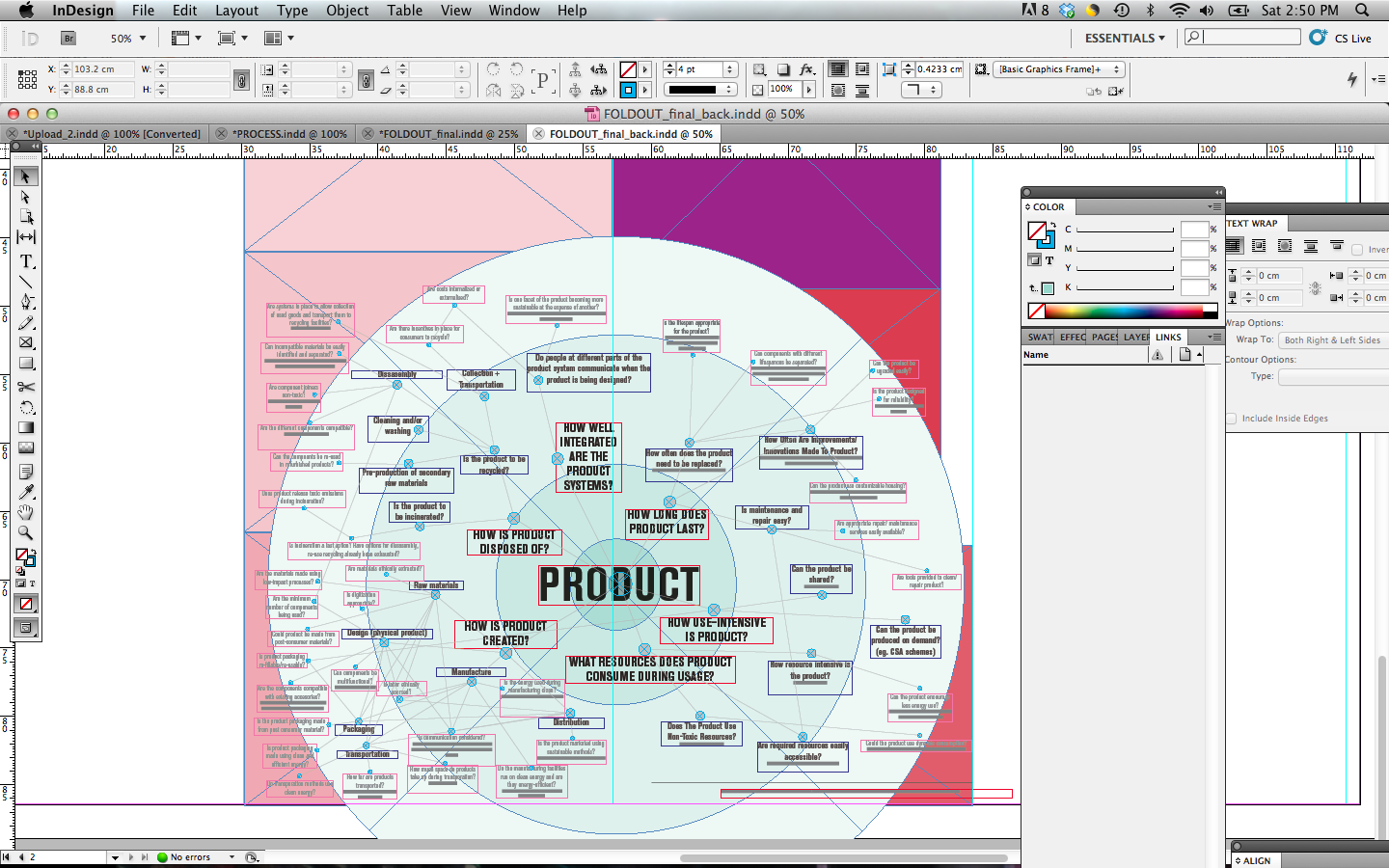The image size is (1389, 868).
Task: Select the Type tool
Action: (26, 261)
